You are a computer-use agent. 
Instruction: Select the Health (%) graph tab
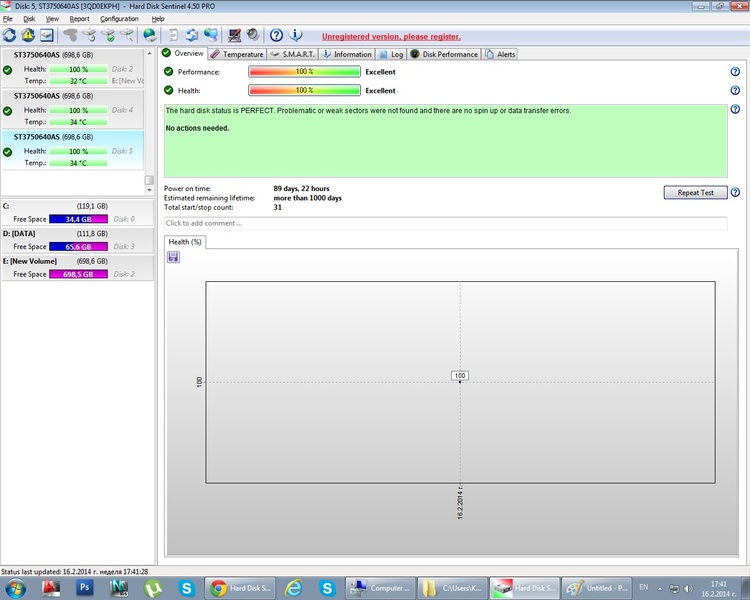(185, 242)
